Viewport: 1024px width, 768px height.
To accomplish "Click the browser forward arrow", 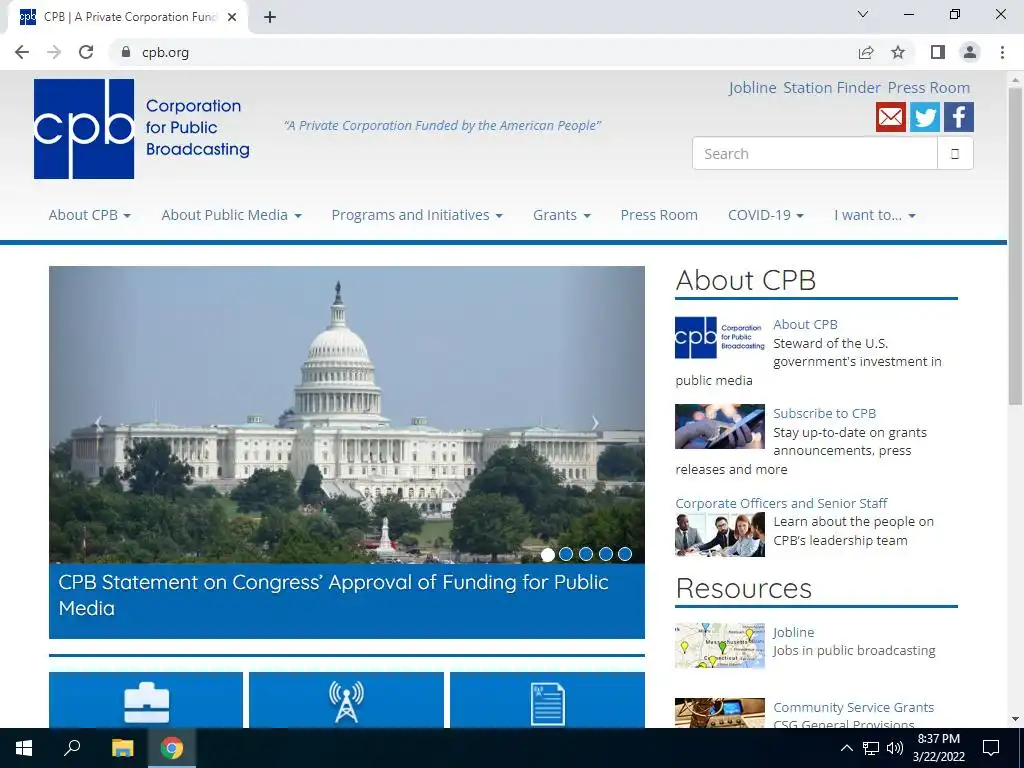I will 54,52.
